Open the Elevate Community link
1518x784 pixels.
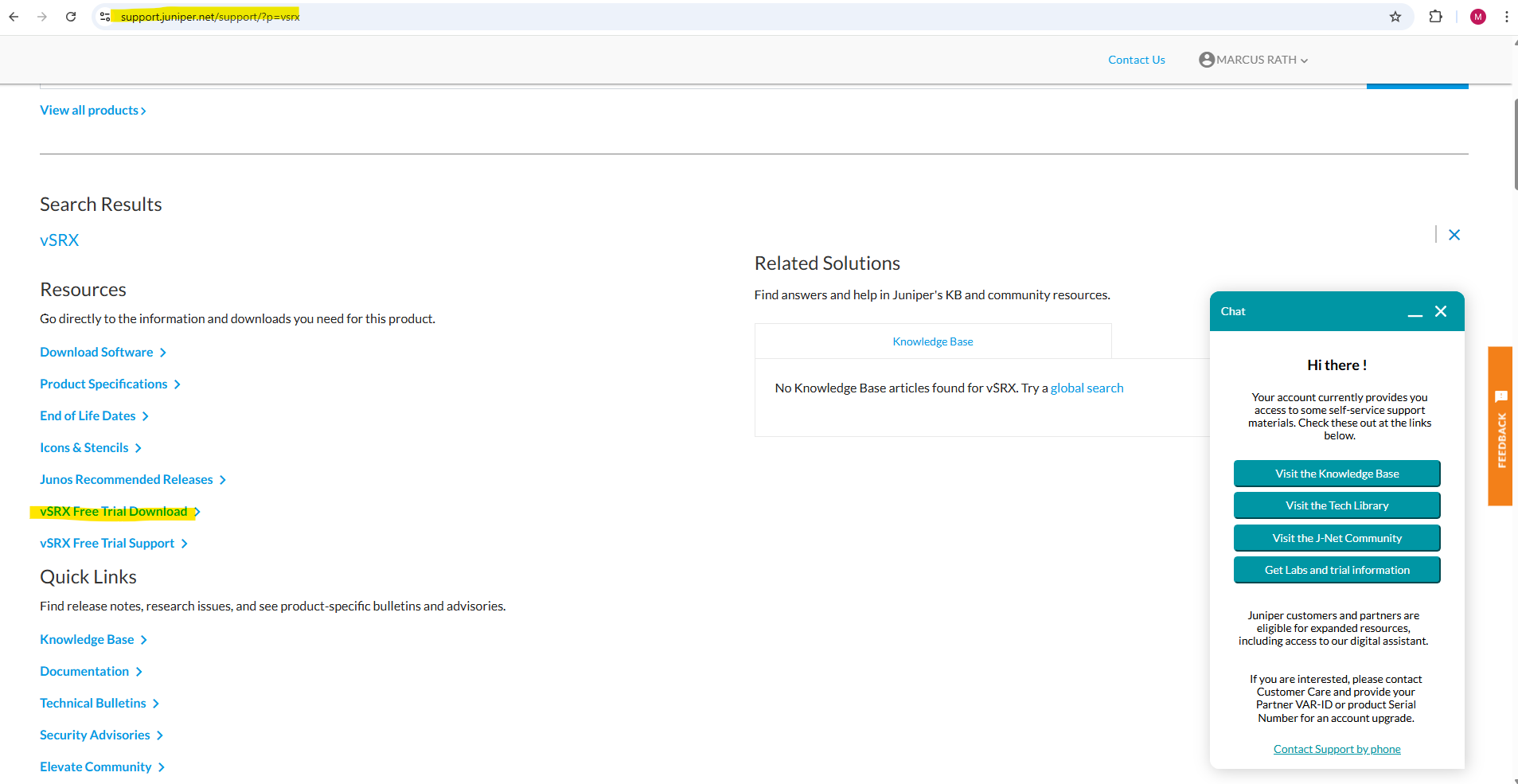[x=102, y=767]
